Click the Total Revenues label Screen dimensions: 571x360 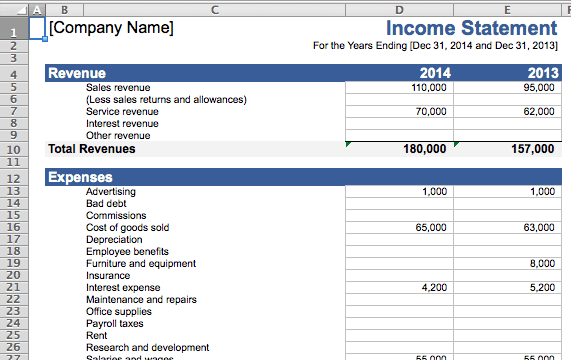92,149
